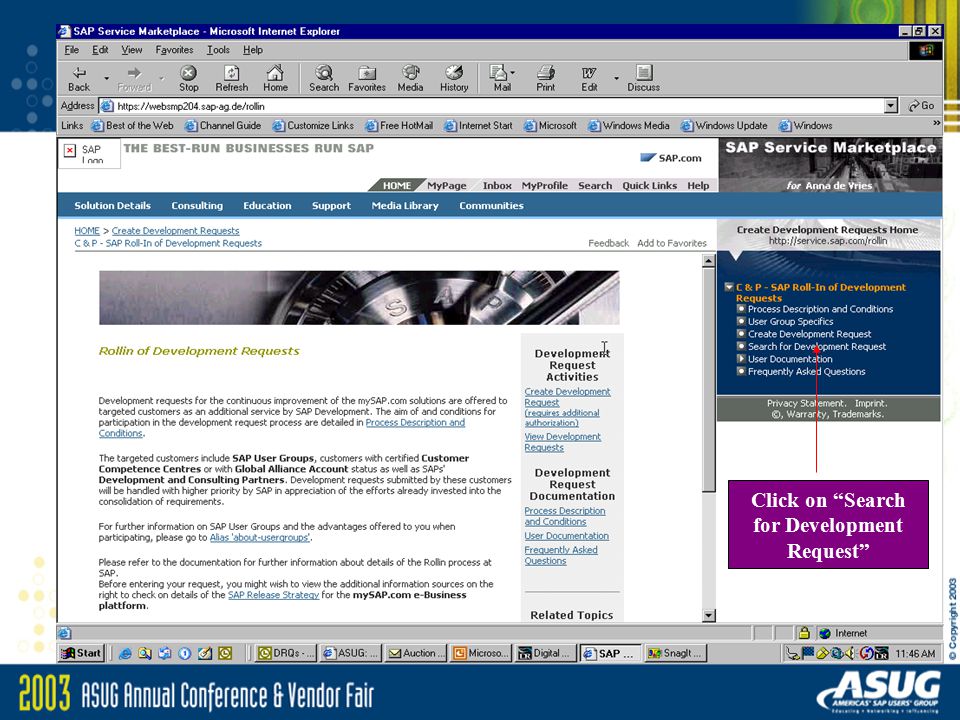Open the MyProfile tab

point(544,186)
